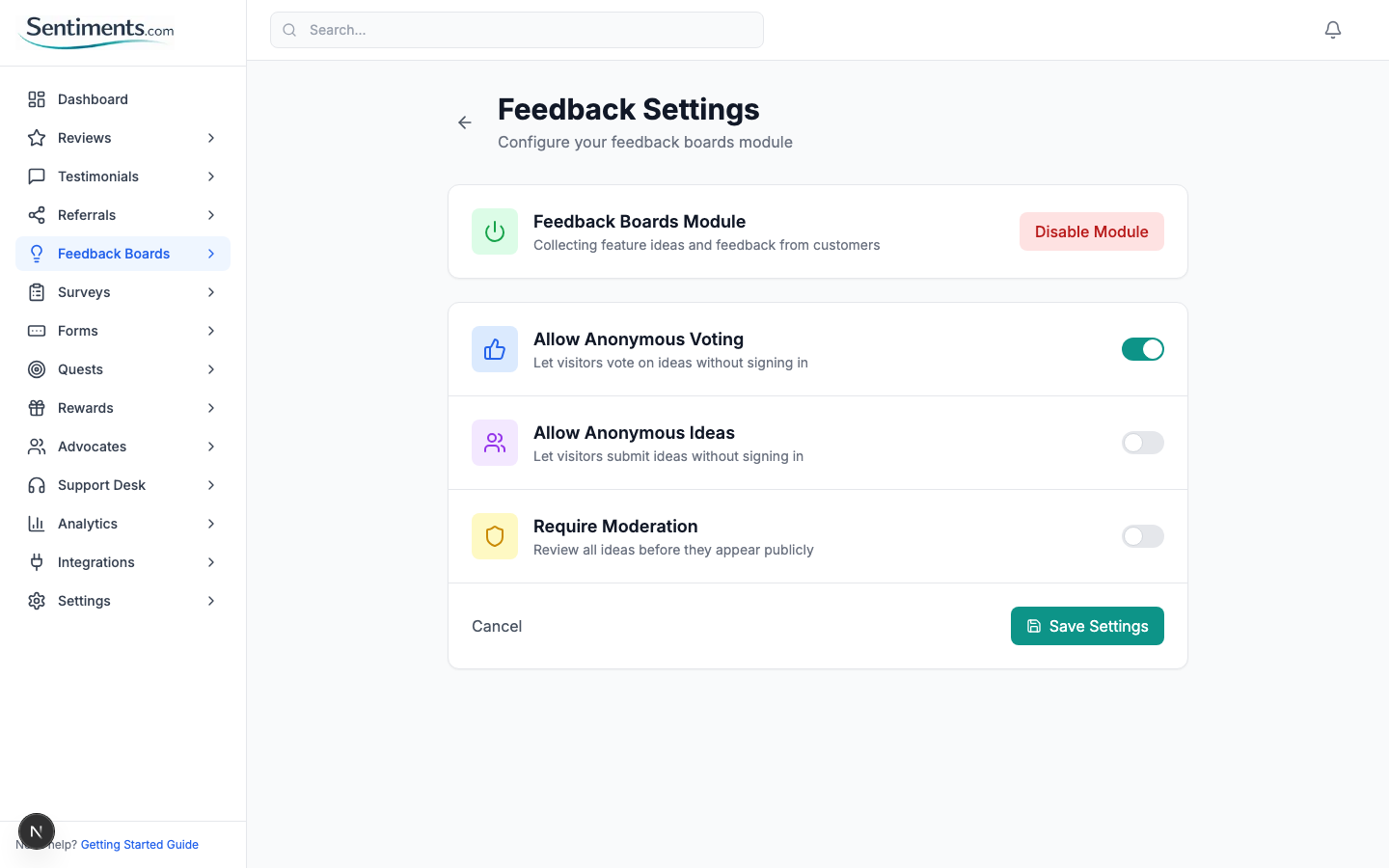
Task: Enable the Allow Anonymous Ideas toggle
Action: (x=1142, y=443)
